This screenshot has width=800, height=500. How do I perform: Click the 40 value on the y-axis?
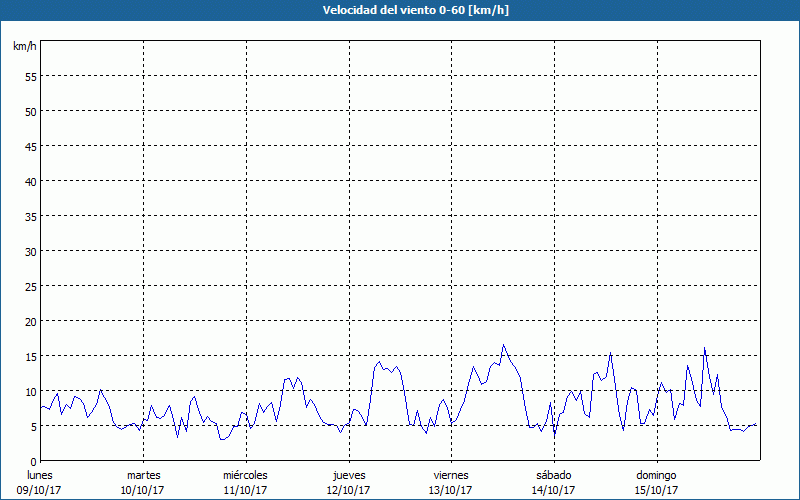tap(30, 181)
